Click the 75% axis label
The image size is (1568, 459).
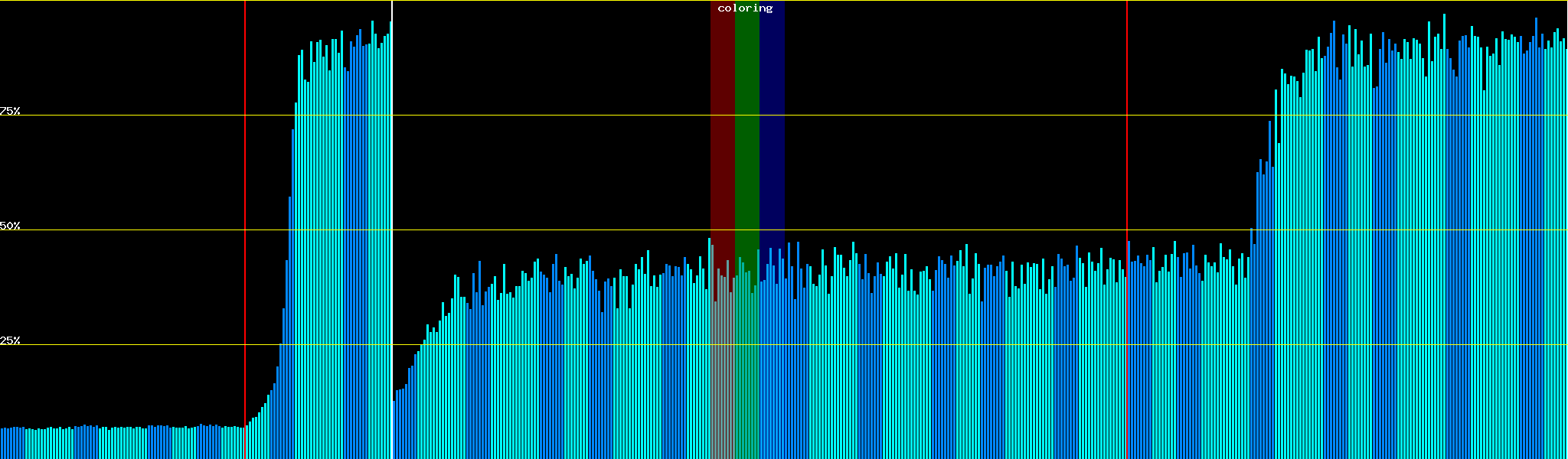pos(10,111)
